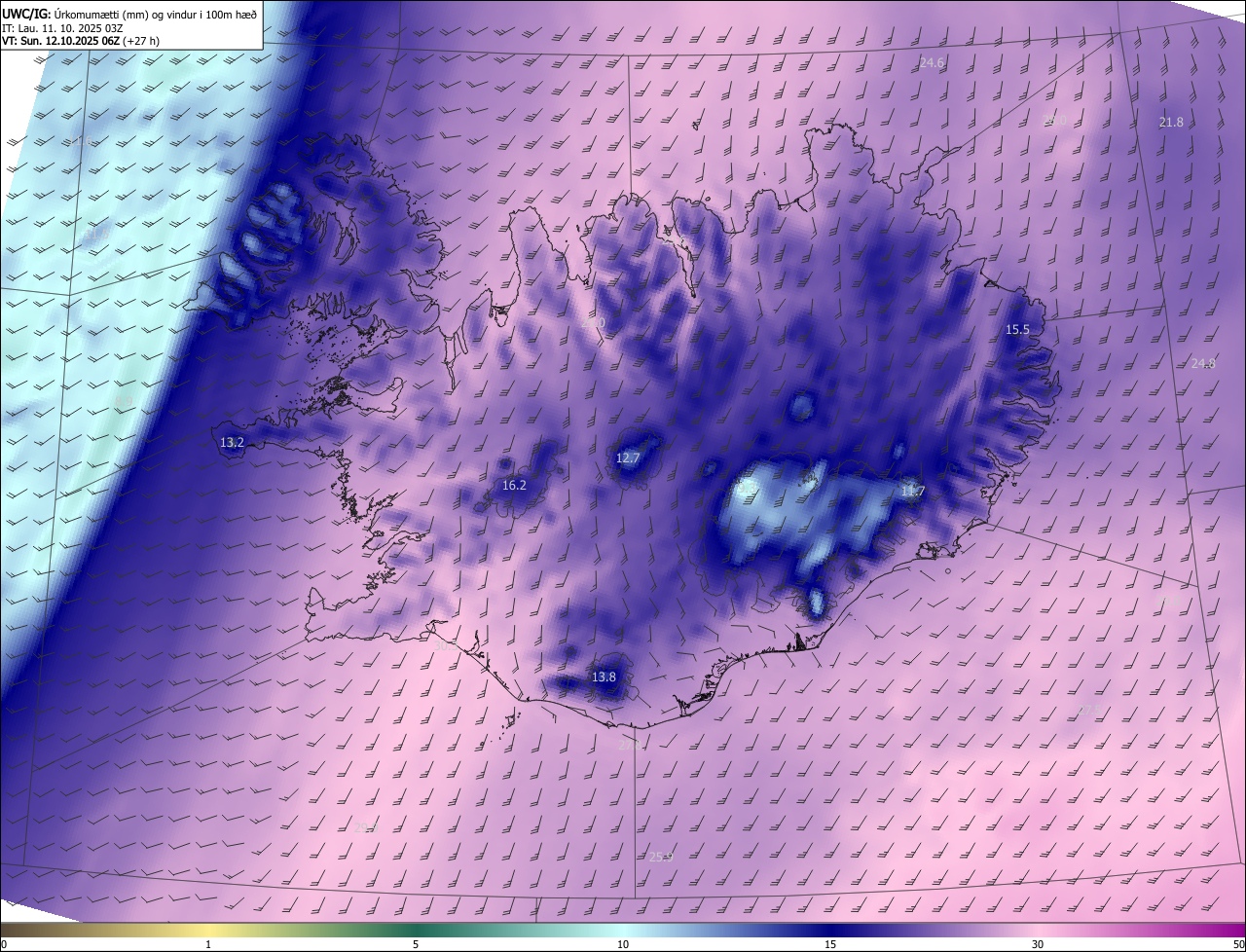Click the 21.8 value label
The height and width of the screenshot is (952, 1246).
[x=1171, y=122]
